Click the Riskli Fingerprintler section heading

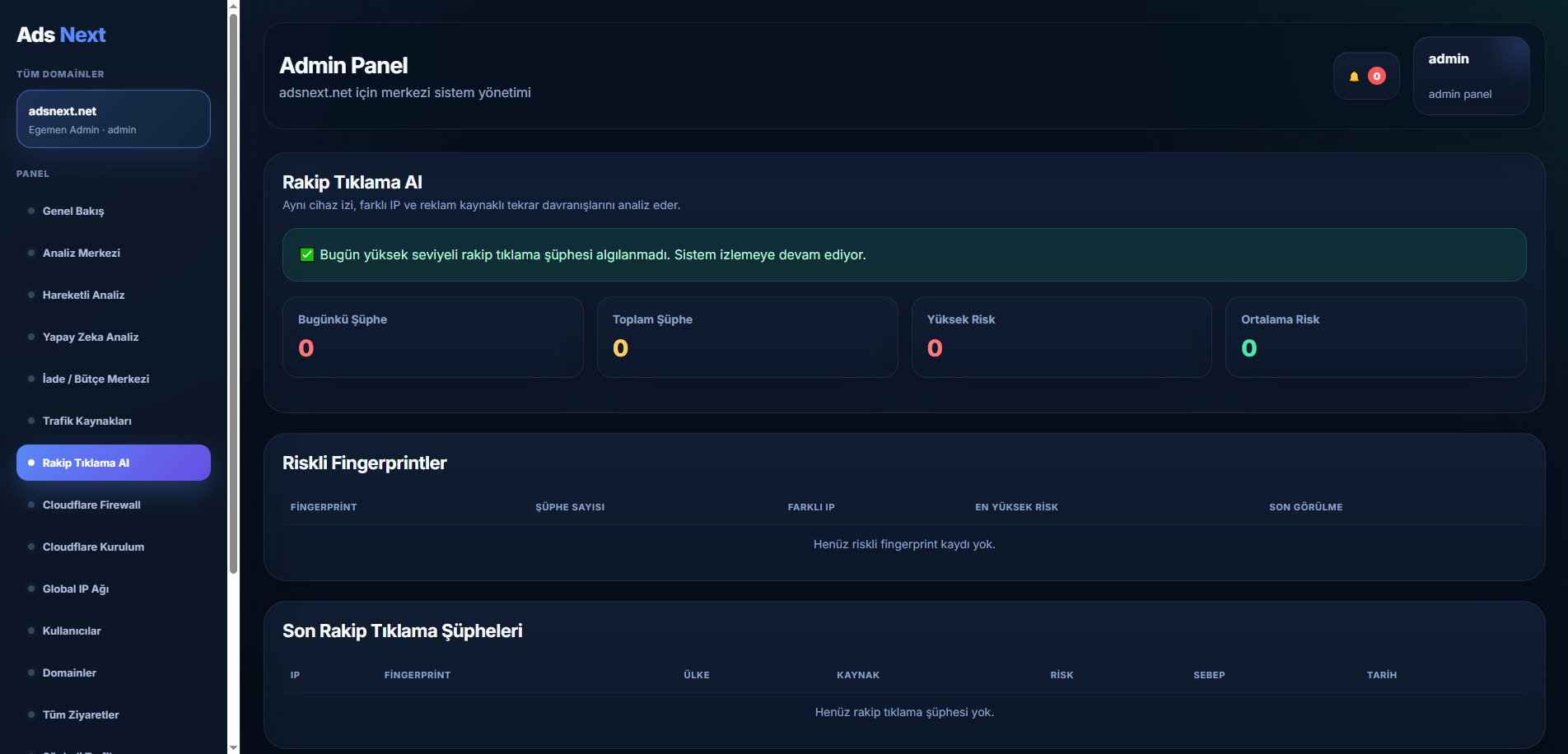pyautogui.click(x=365, y=463)
